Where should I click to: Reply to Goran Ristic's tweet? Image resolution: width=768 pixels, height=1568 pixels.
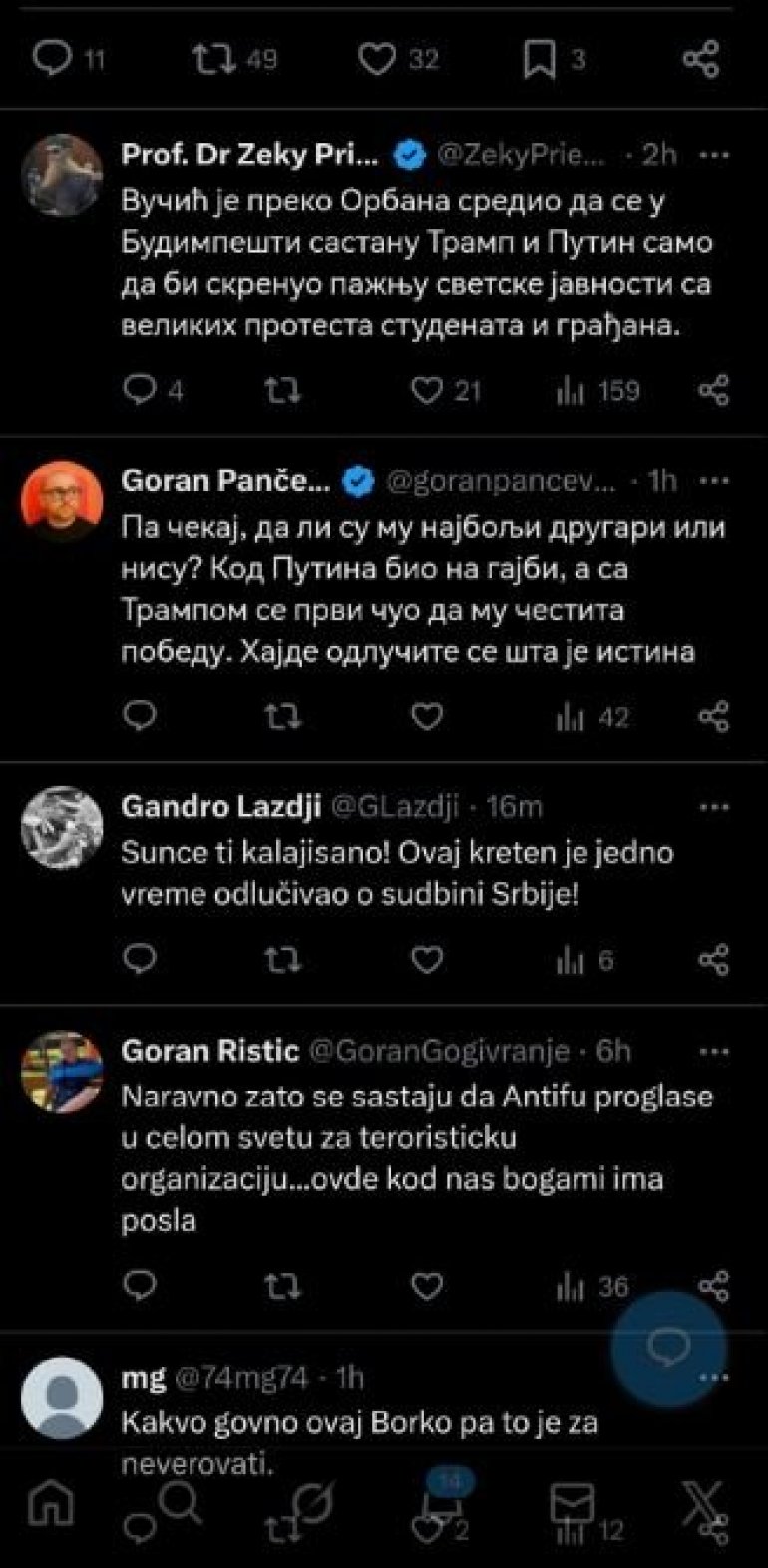[136, 1287]
